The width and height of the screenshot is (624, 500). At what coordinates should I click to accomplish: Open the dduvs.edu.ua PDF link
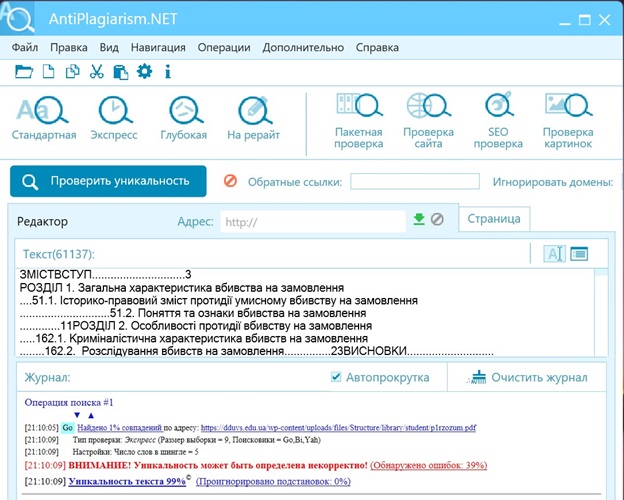[338, 428]
